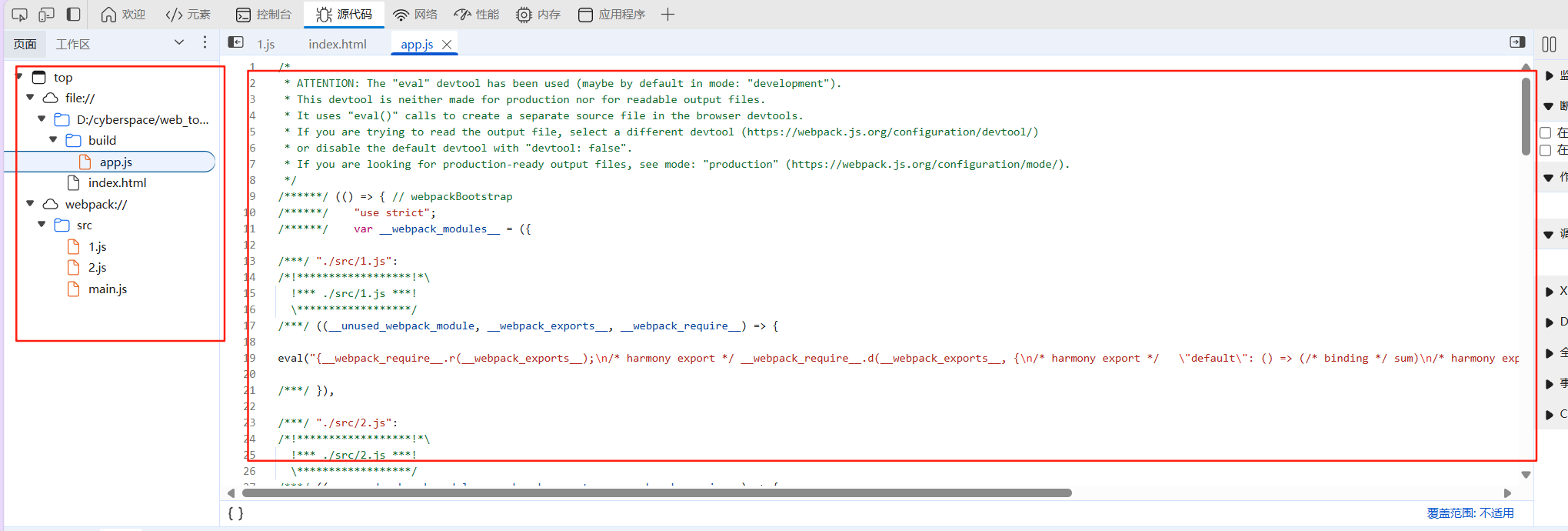Open 2.js under src folder
Viewport: 1568px width, 531px height.
(97, 267)
